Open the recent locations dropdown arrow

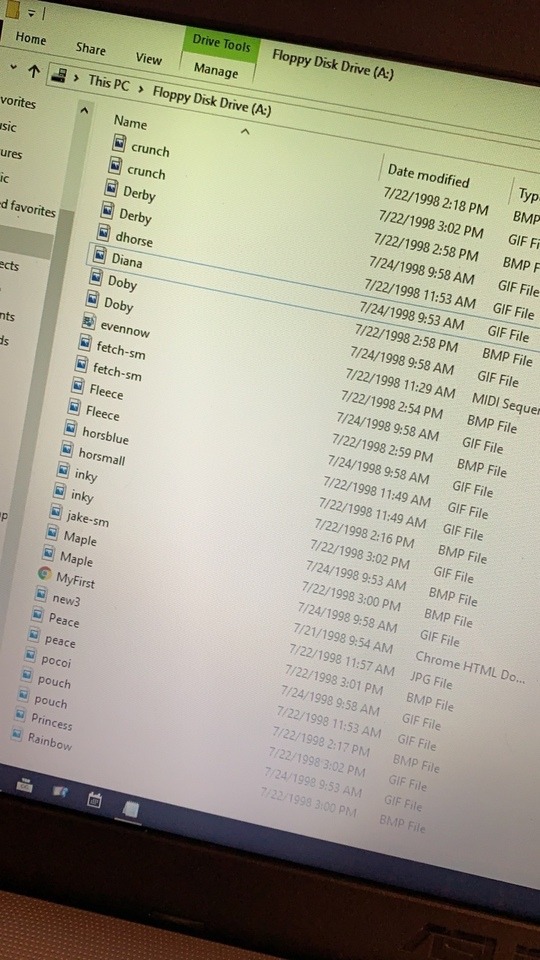tap(13, 66)
